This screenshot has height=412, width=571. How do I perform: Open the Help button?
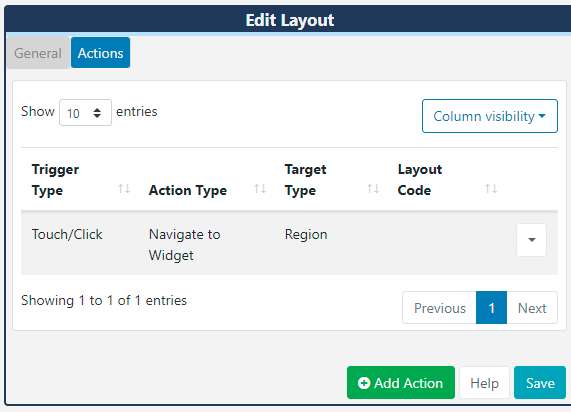484,382
